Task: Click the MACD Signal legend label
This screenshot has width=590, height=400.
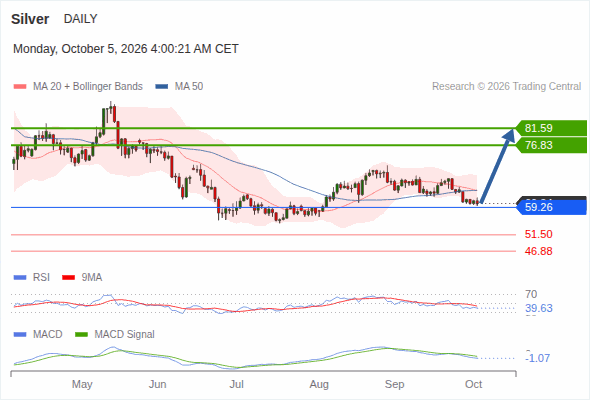Action: [x=125, y=335]
